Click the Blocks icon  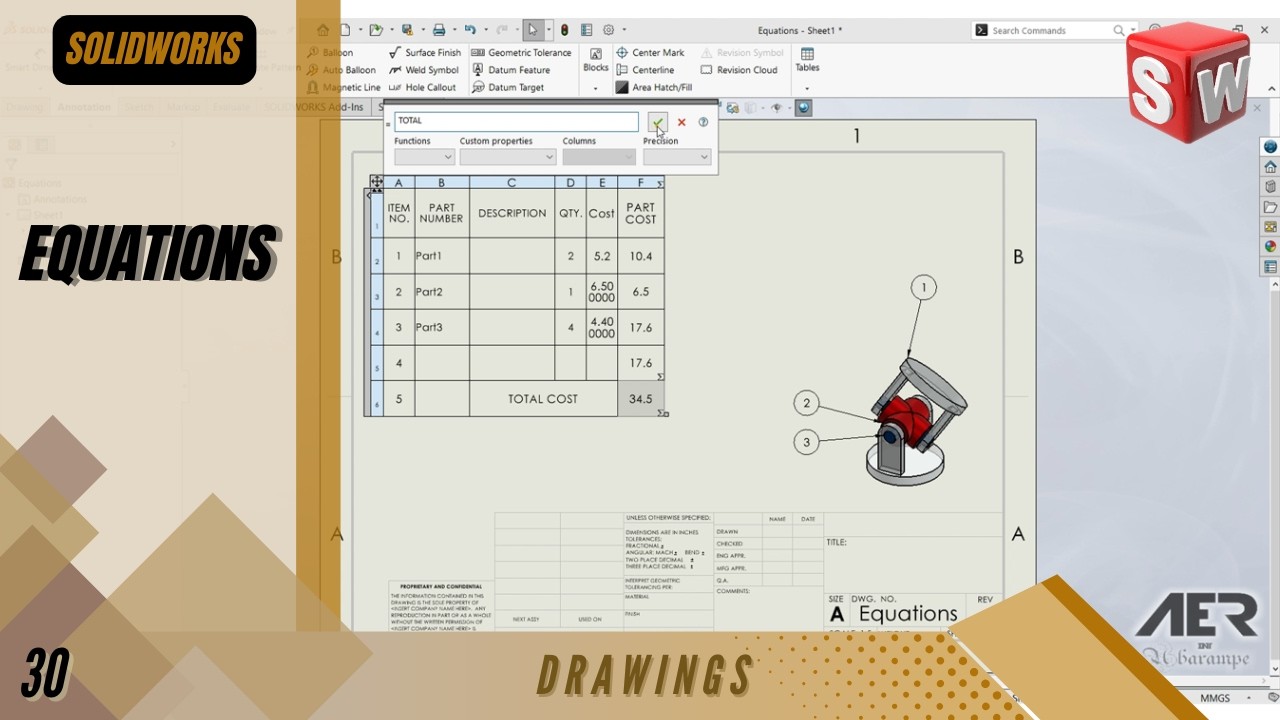tap(596, 60)
